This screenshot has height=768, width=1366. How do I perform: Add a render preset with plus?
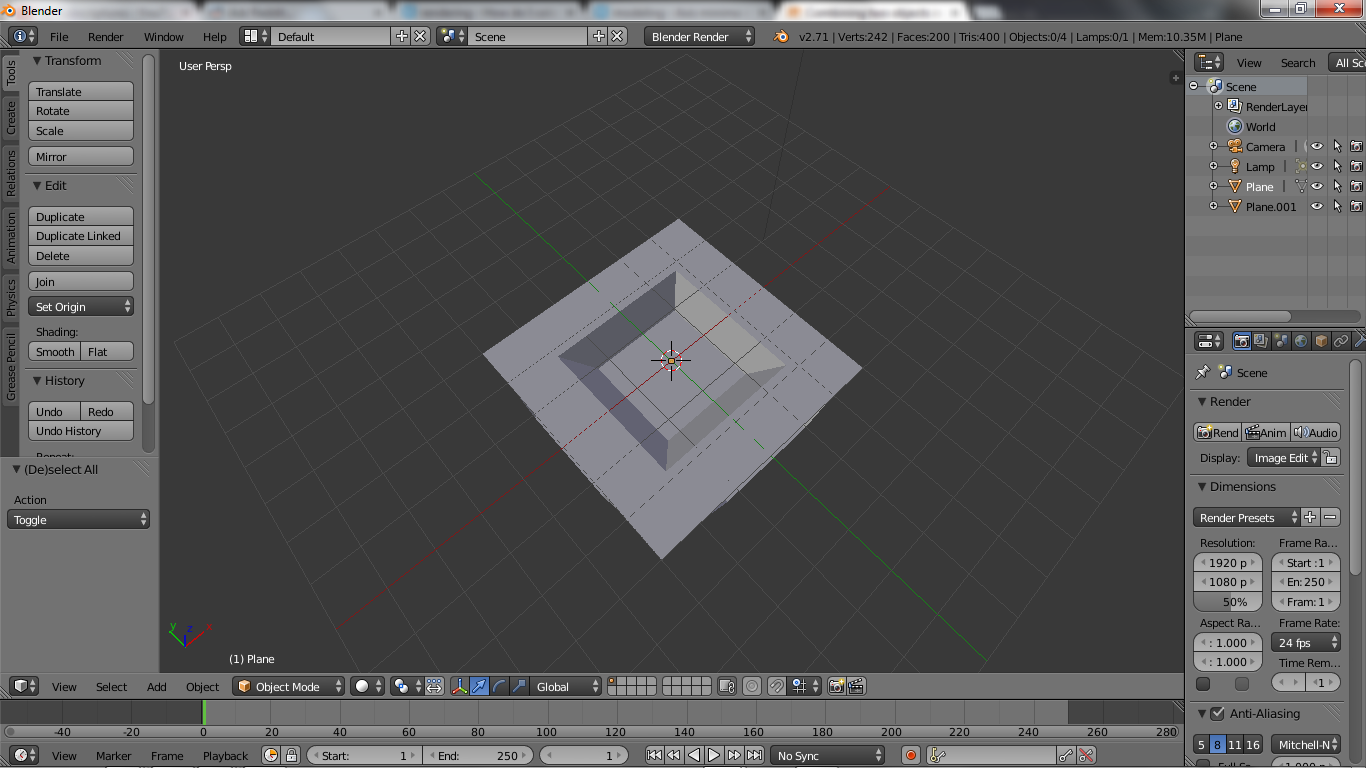(1311, 517)
